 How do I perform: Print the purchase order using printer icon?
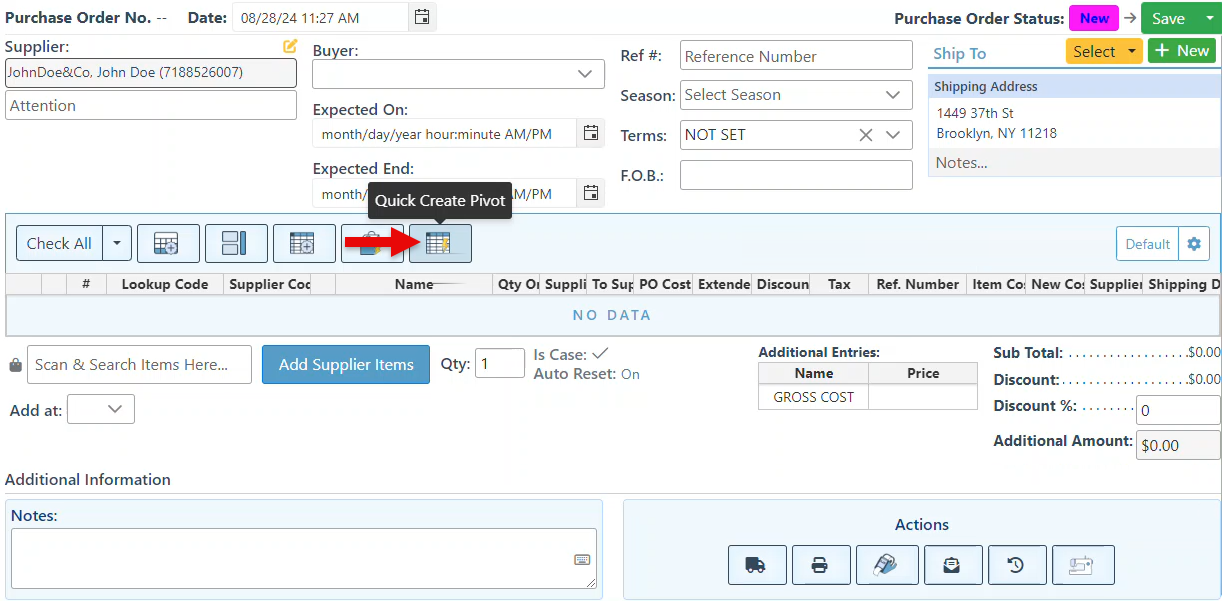[820, 565]
